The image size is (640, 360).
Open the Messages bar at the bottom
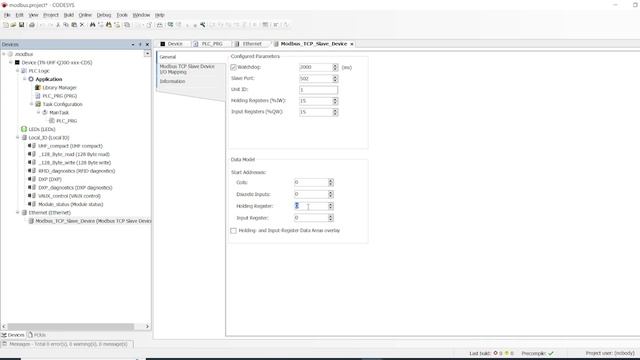67,344
